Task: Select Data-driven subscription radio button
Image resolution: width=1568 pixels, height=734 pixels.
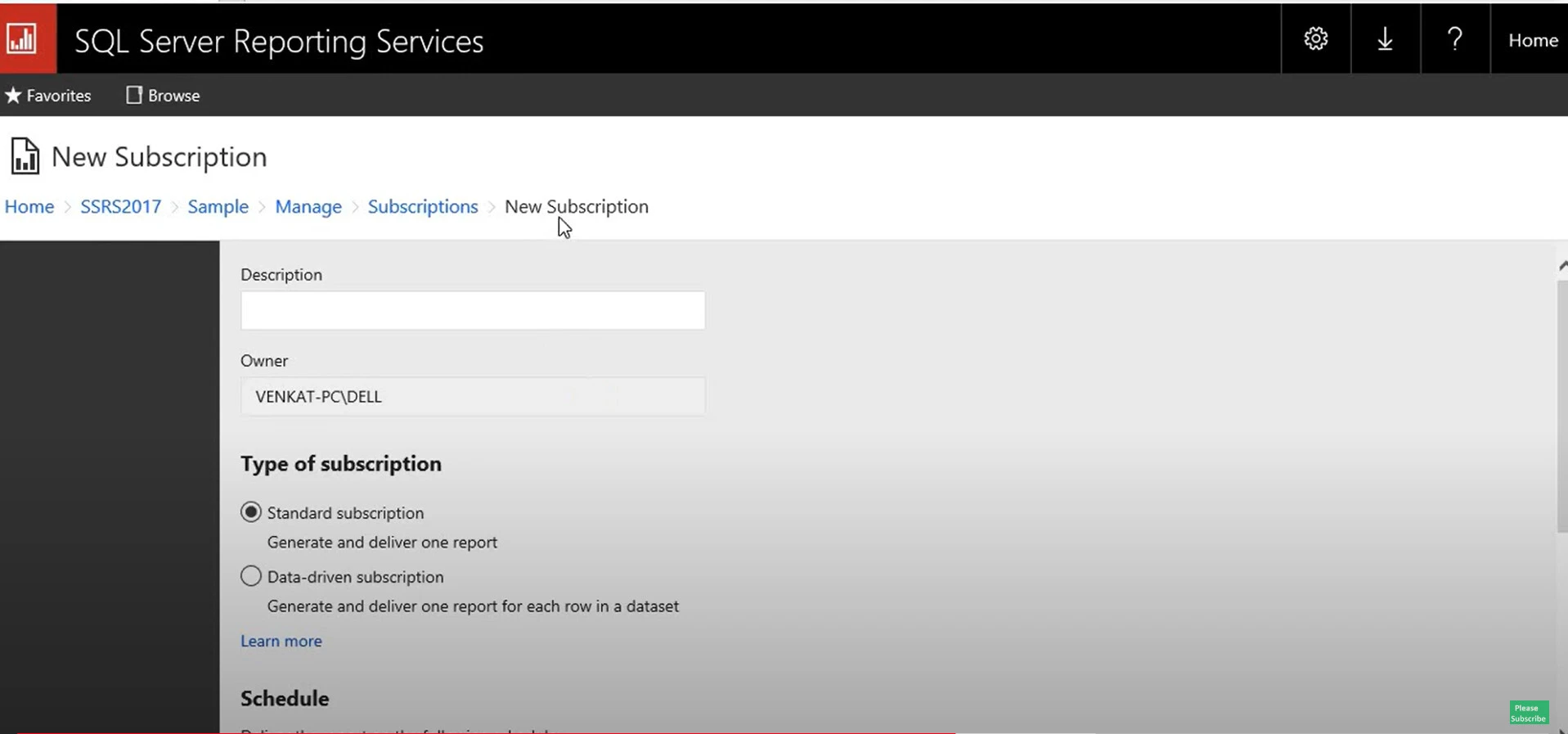Action: coord(251,576)
